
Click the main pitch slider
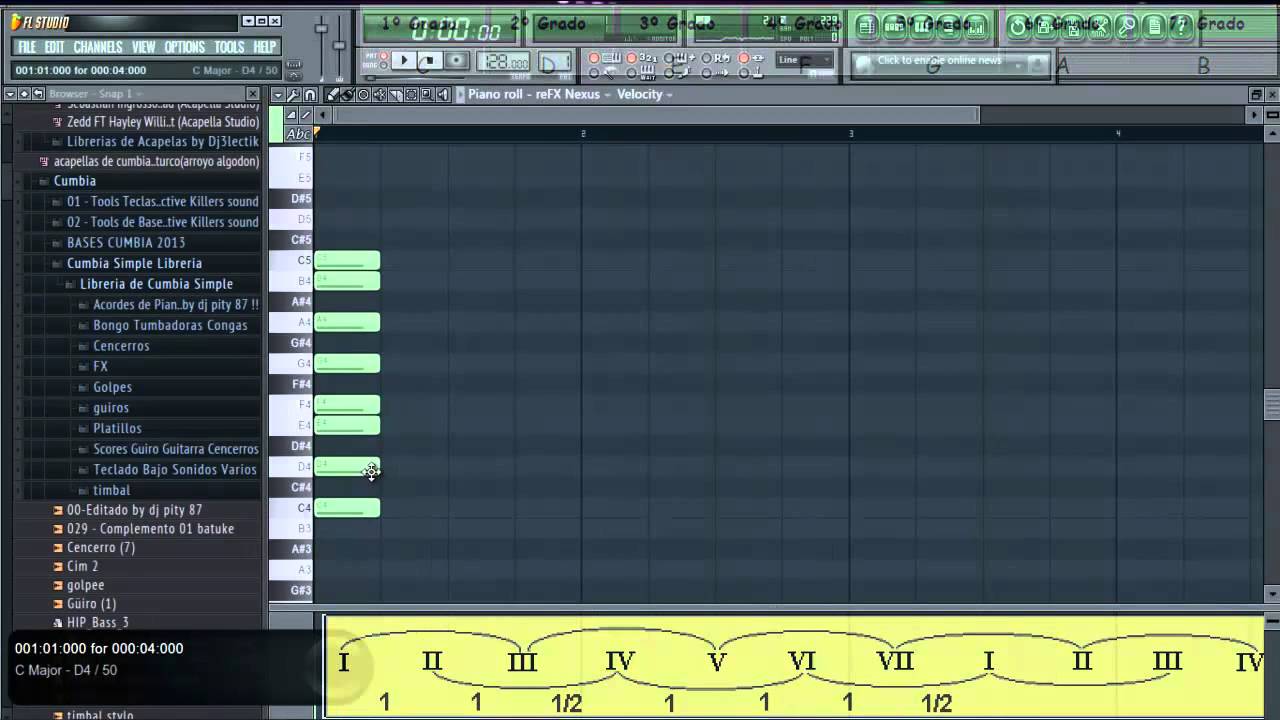click(339, 45)
